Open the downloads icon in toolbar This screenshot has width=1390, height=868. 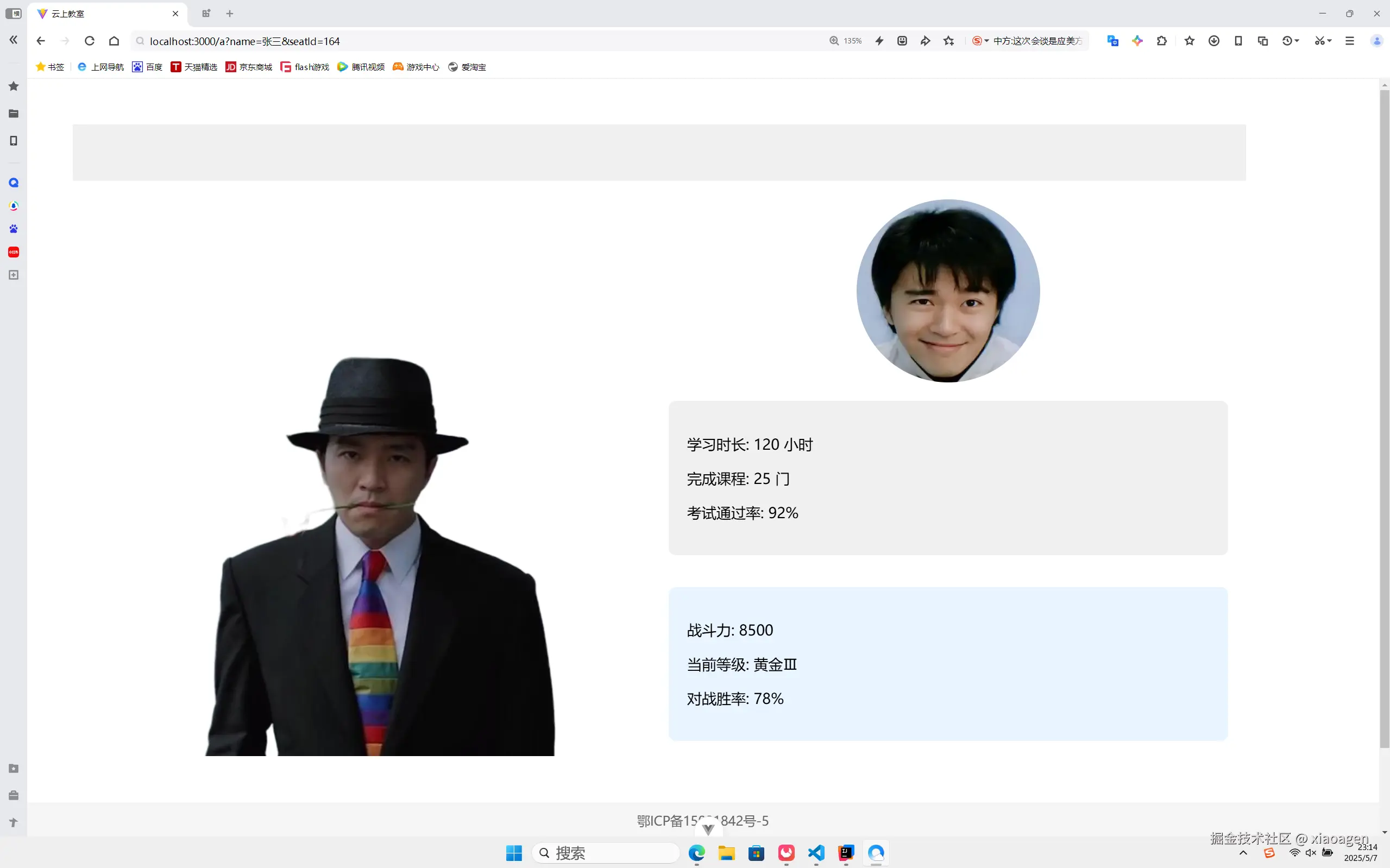coord(1214,41)
